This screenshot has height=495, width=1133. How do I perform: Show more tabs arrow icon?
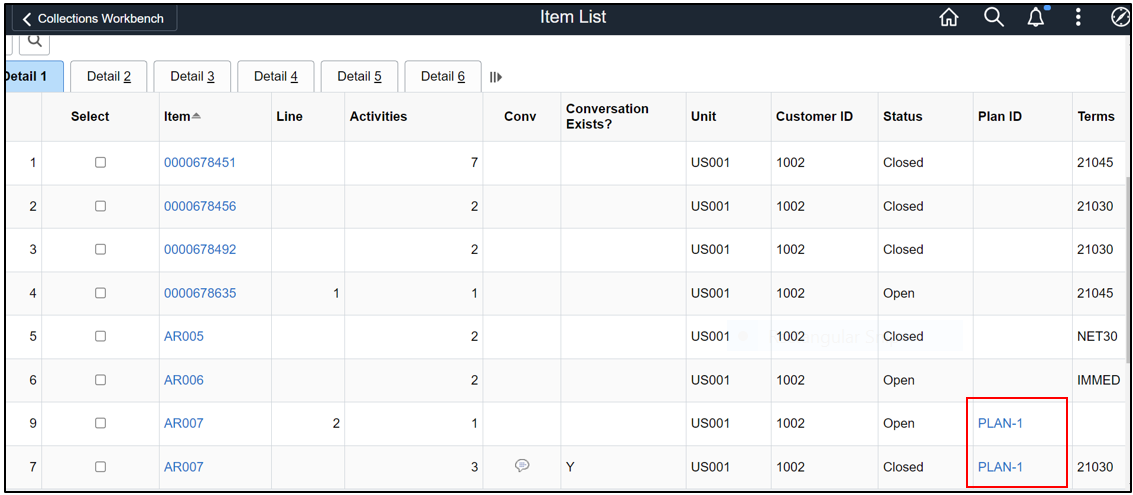pyautogui.click(x=495, y=77)
